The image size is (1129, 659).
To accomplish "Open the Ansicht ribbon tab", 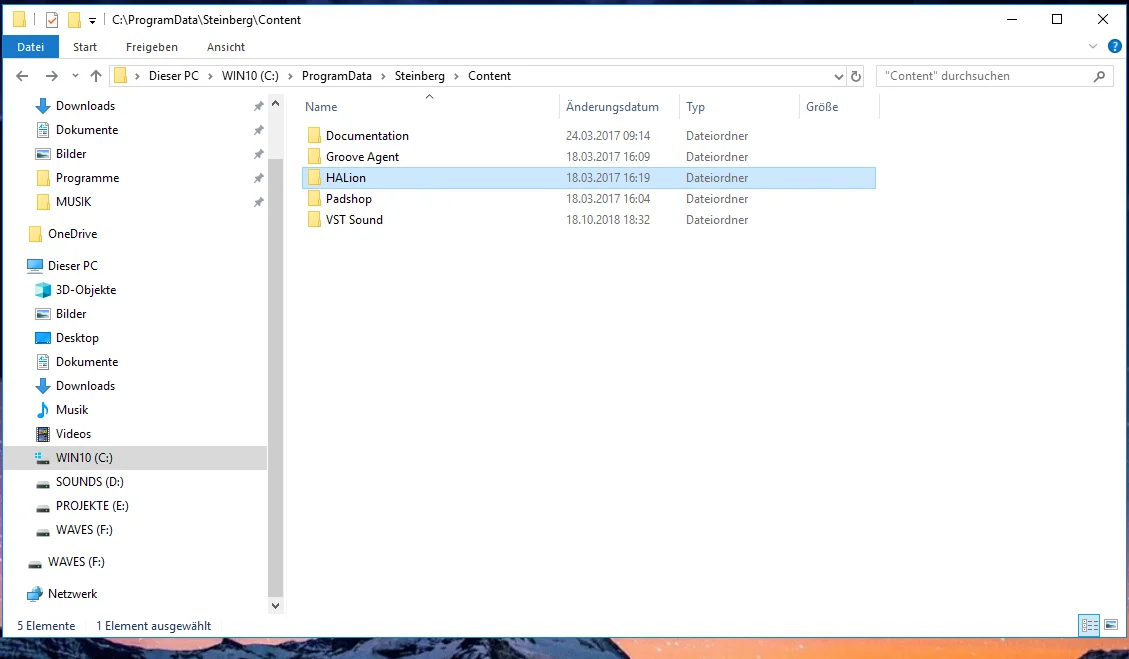I will point(226,47).
